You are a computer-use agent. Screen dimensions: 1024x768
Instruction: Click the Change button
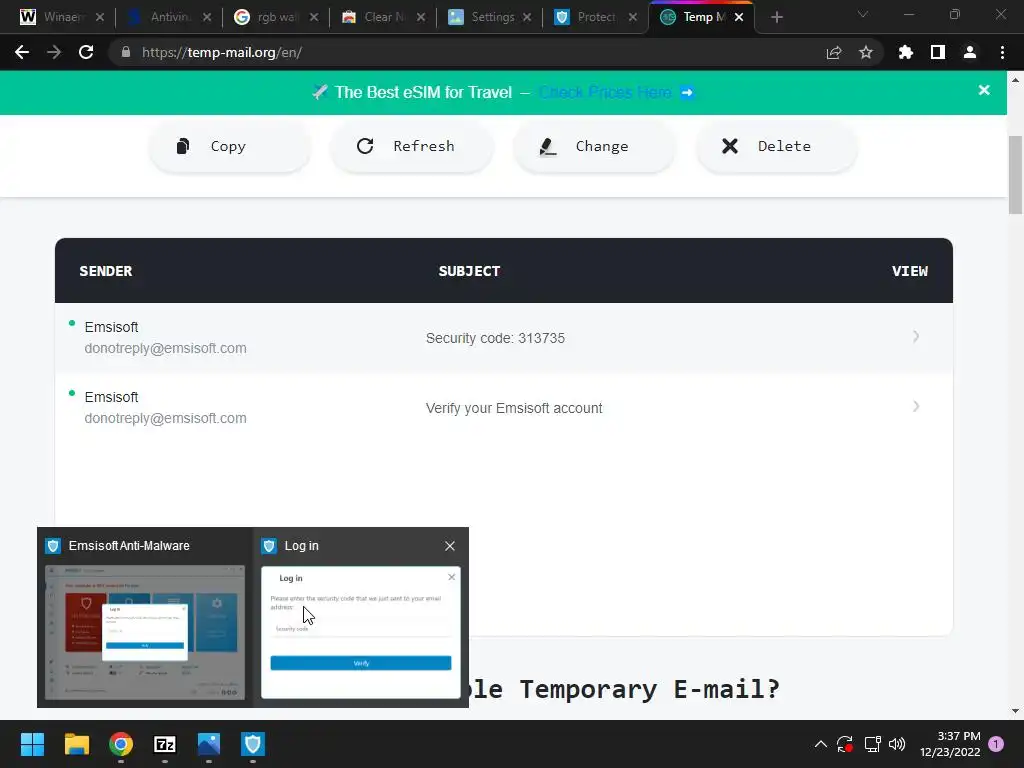[x=594, y=146]
